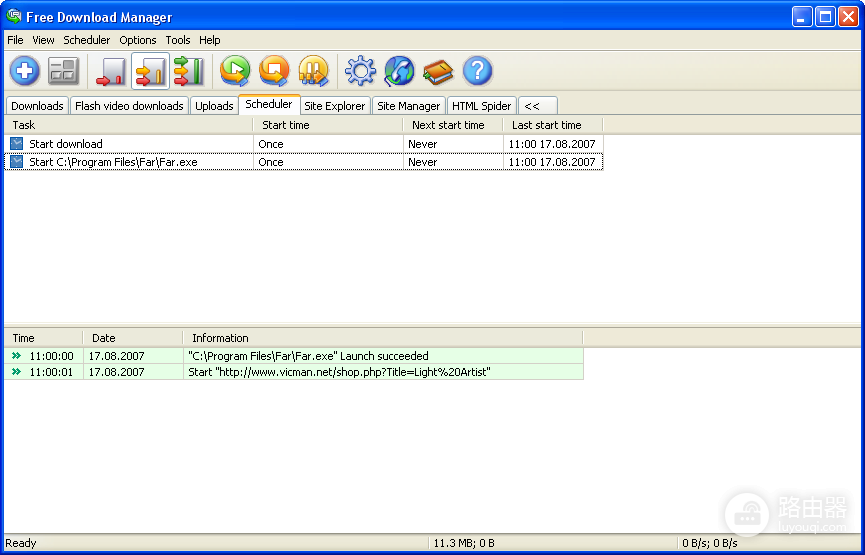The image size is (865, 555).
Task: Click the '11:00:01' log time entry
Action: pyautogui.click(x=51, y=372)
